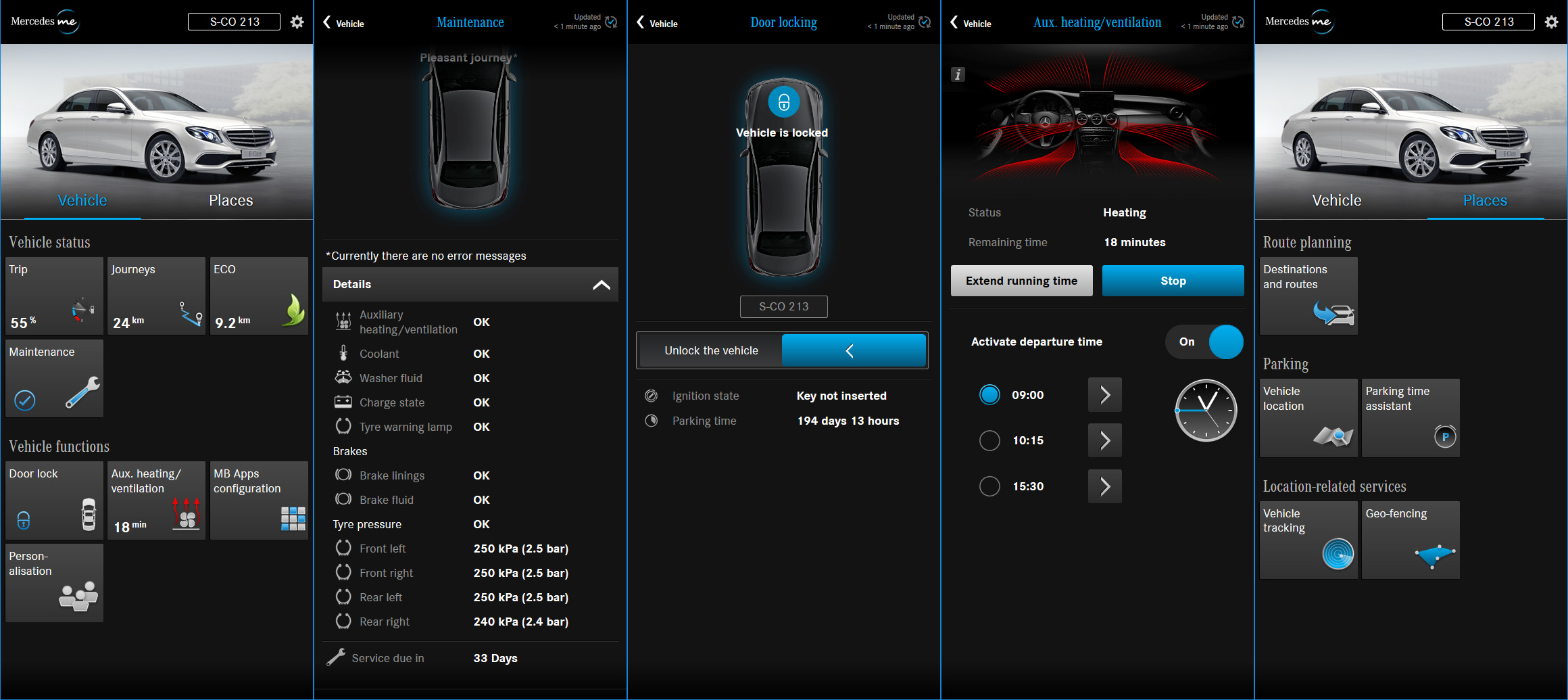Select Places tab in last panel

[x=1485, y=200]
